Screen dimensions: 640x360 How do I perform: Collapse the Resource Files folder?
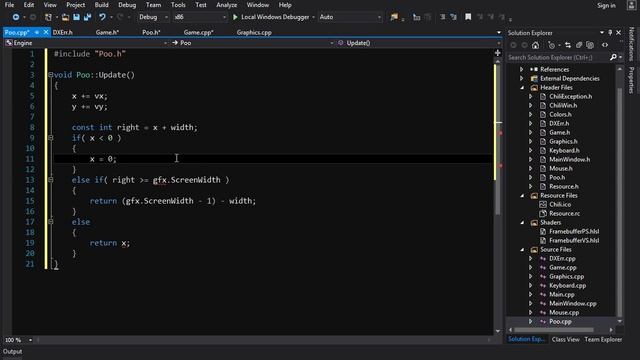(x=522, y=196)
